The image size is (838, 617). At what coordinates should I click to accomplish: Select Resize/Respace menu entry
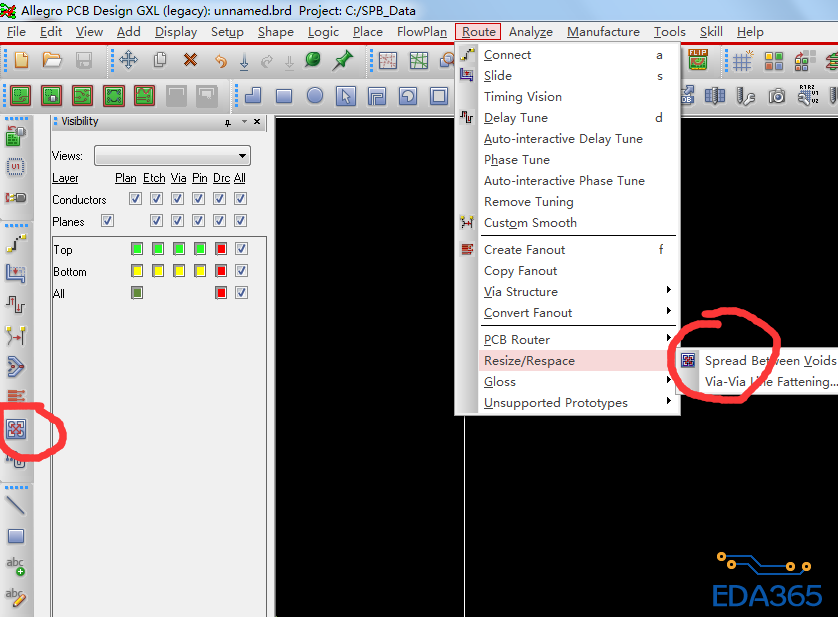(x=579, y=360)
